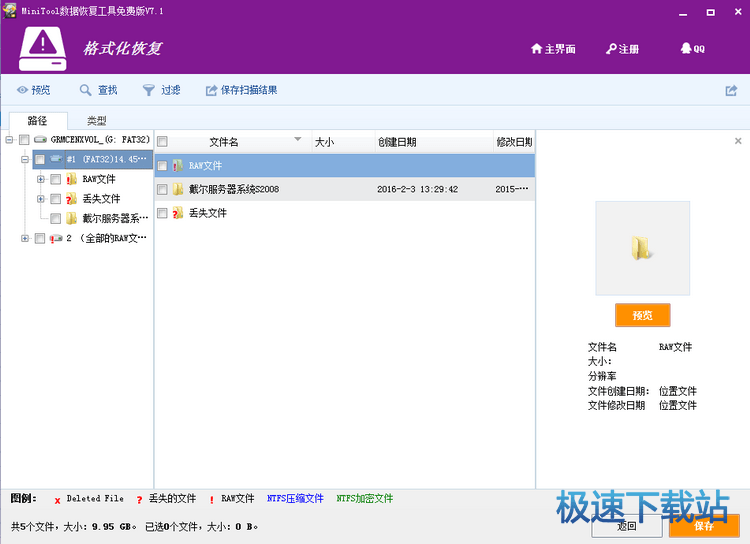
Task: Click the orange 预览 button
Action: (x=642, y=315)
